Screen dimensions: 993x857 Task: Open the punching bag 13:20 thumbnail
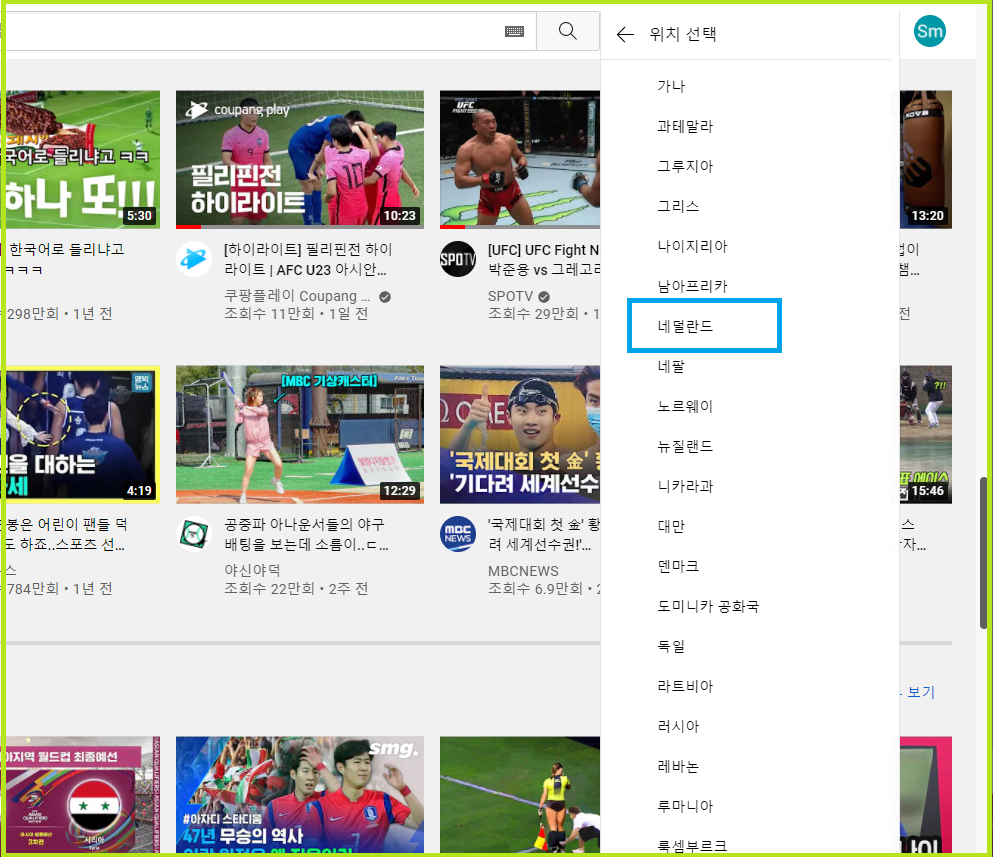point(925,160)
